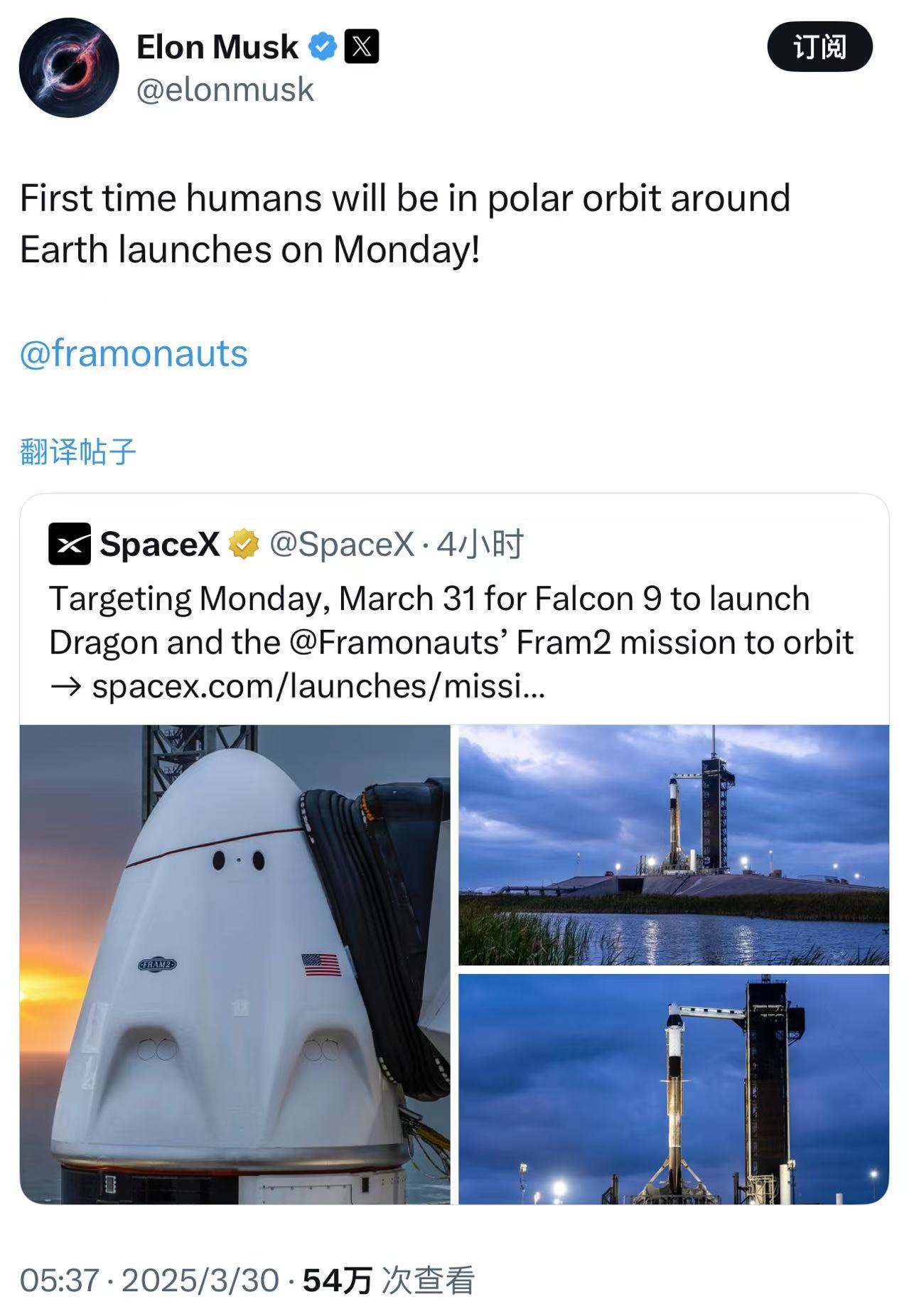Open the Falcon 9 tower night photo
The width and height of the screenshot is (909, 1316).
point(673,1088)
